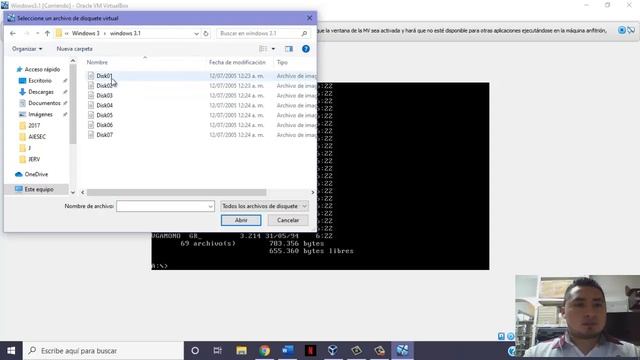The image size is (640, 360).
Task: Click the Abrir button
Action: tap(241, 220)
